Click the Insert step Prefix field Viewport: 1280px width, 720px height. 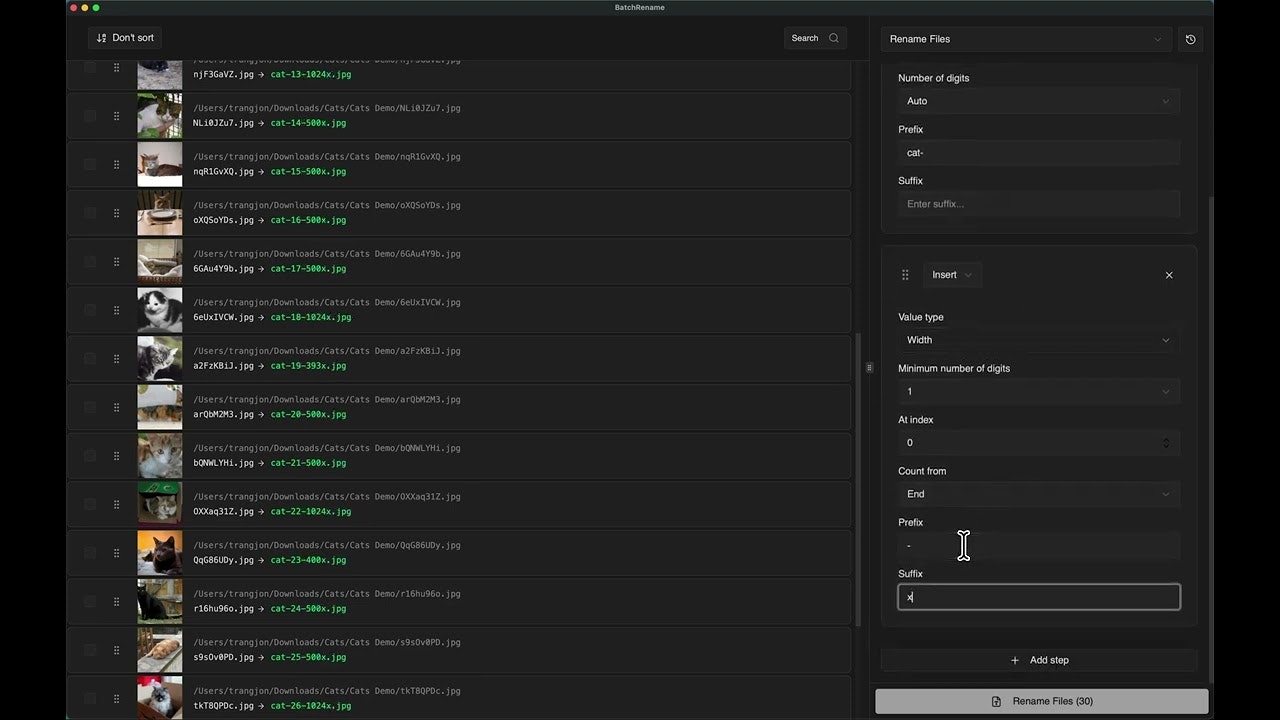pyautogui.click(x=1039, y=546)
